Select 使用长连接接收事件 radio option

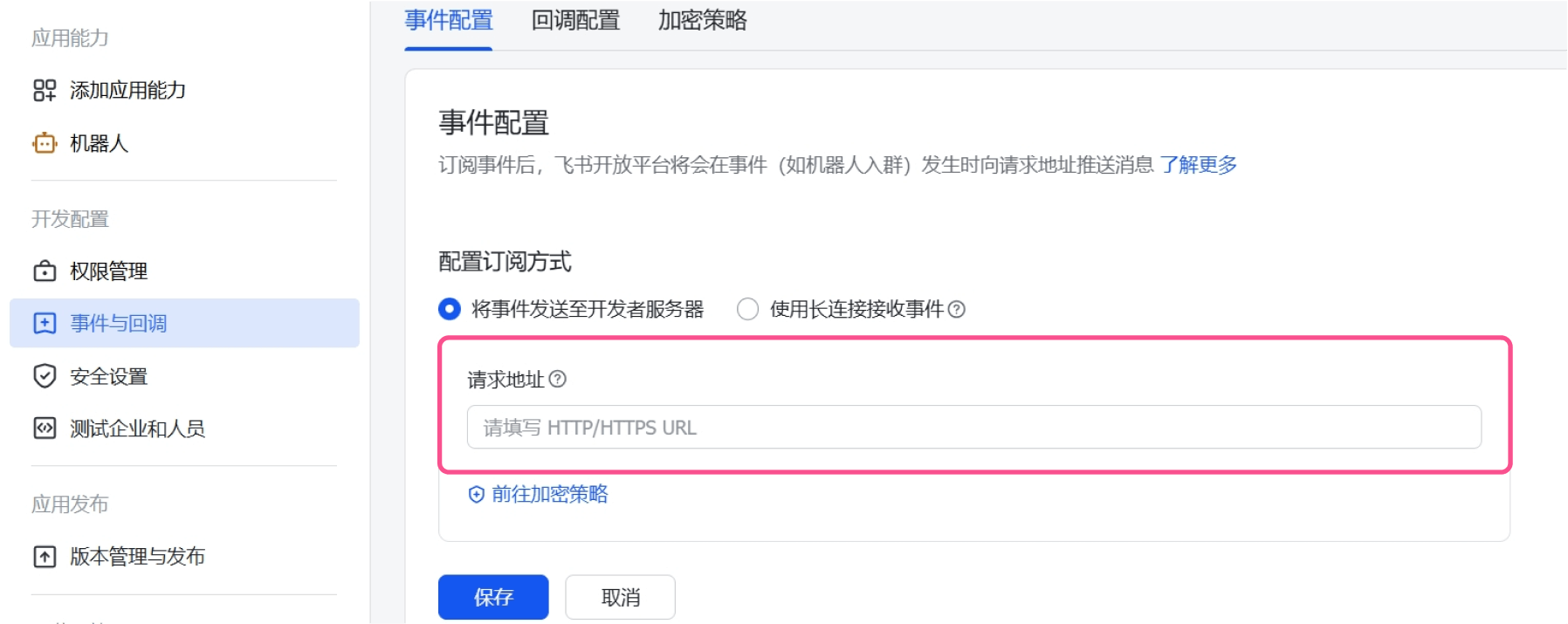[747, 309]
